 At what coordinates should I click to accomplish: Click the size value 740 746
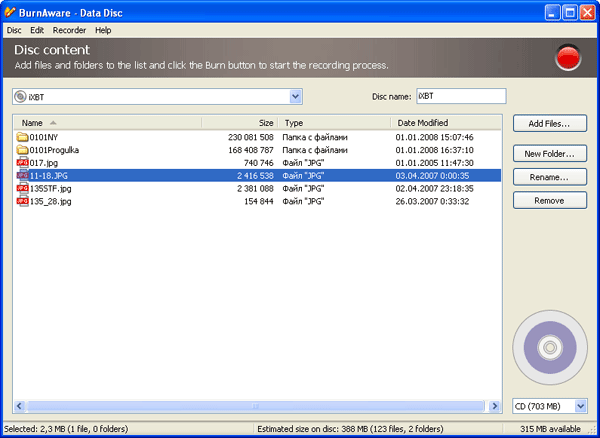[x=259, y=163]
